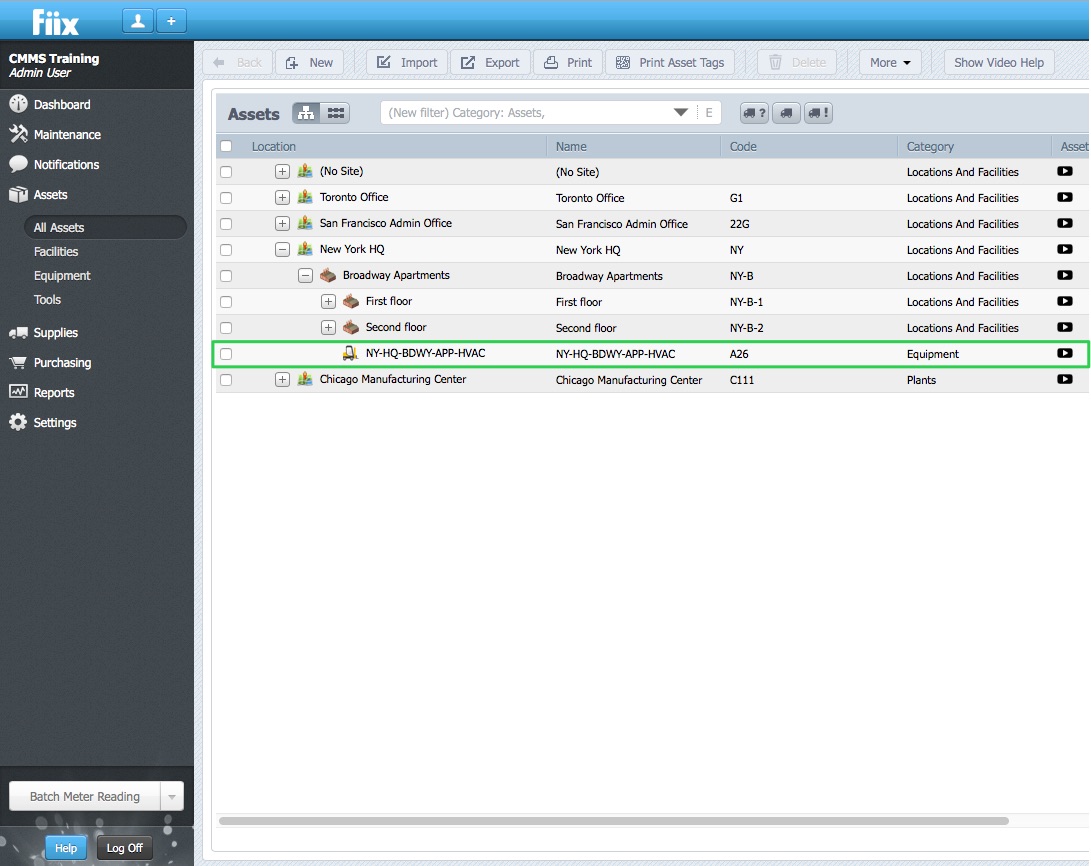
Task: Open video icon in NY-HQ-BDWY-APP-HVAC row
Action: [x=1065, y=353]
